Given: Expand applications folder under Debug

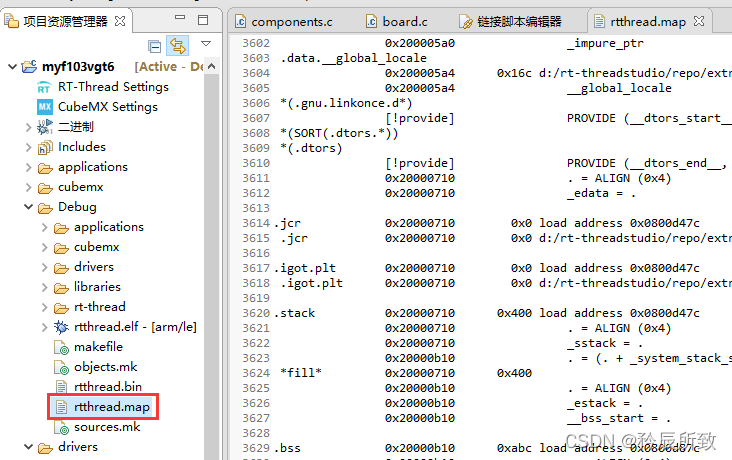Looking at the screenshot, I should click(x=44, y=227).
